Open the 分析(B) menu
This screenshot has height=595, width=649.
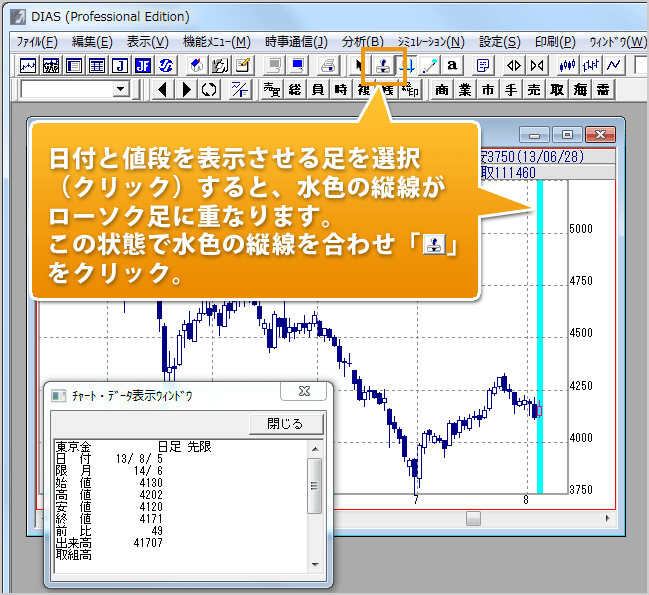pyautogui.click(x=362, y=41)
